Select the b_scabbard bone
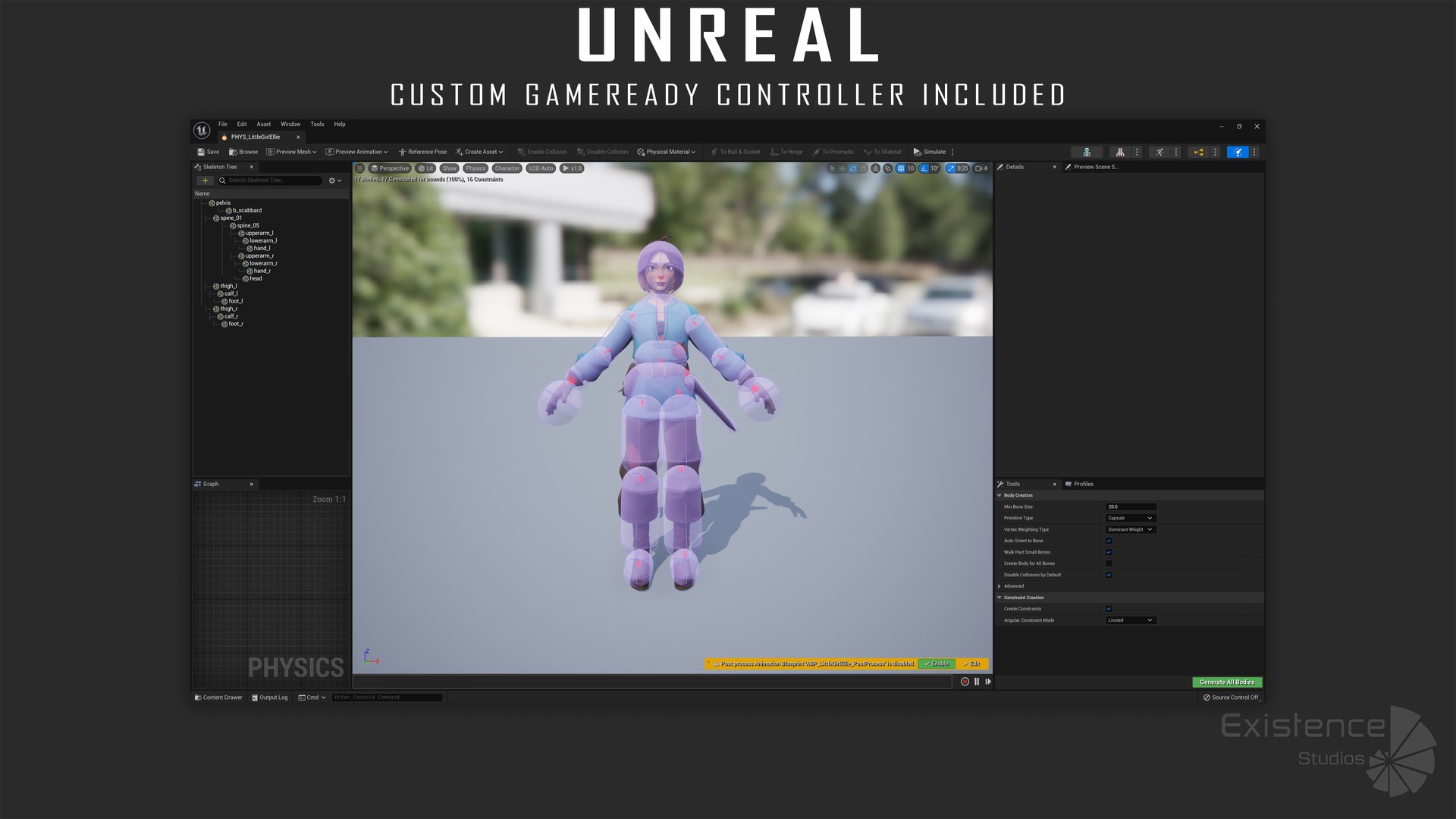1456x819 pixels. tap(246, 210)
